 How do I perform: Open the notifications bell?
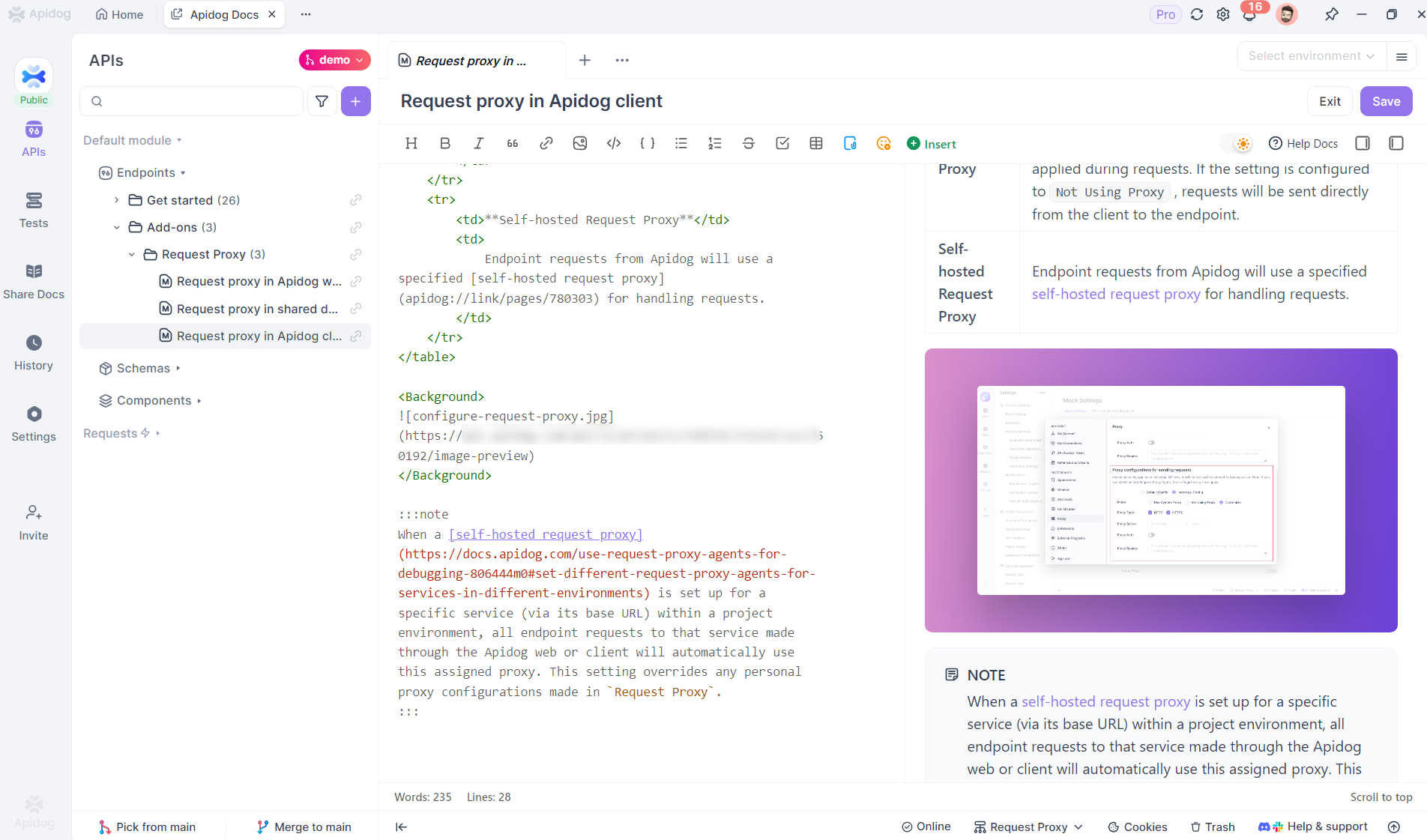1249,14
